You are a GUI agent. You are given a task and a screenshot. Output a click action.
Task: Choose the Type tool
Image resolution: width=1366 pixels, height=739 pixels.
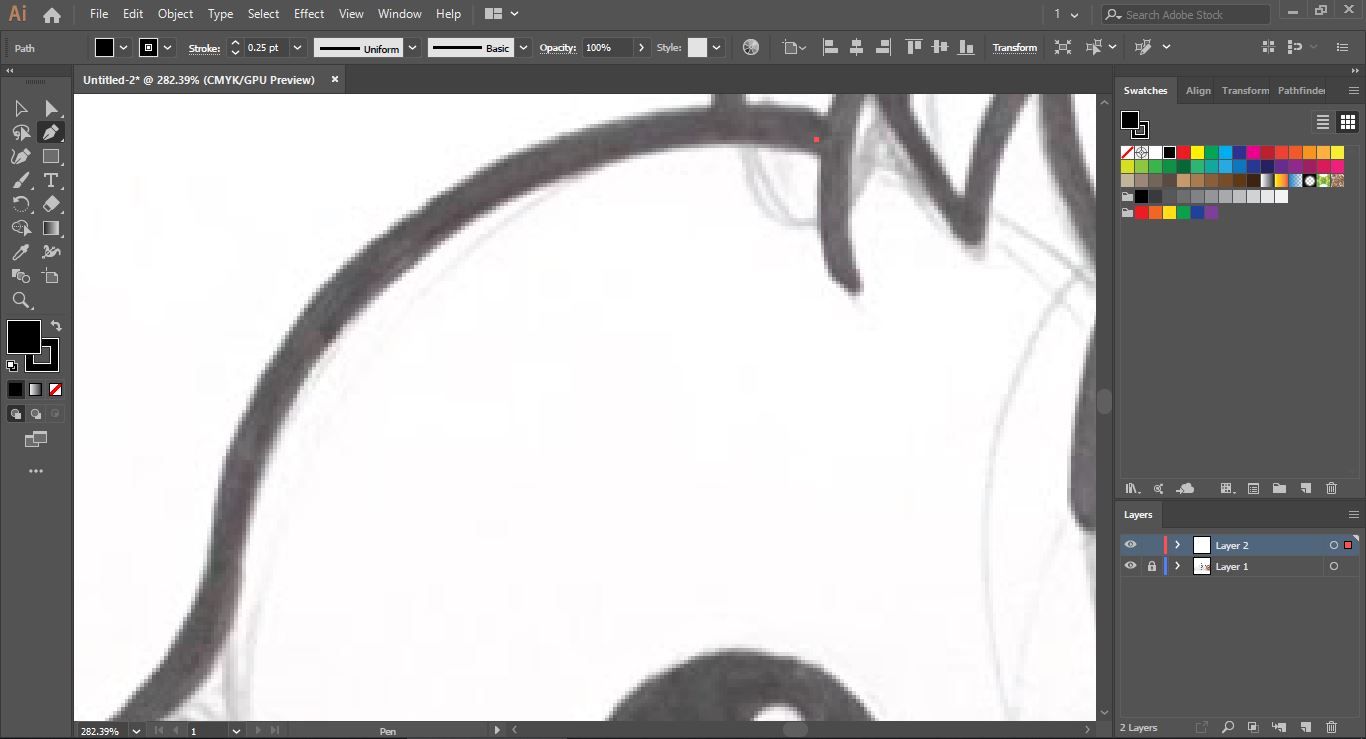(51, 180)
